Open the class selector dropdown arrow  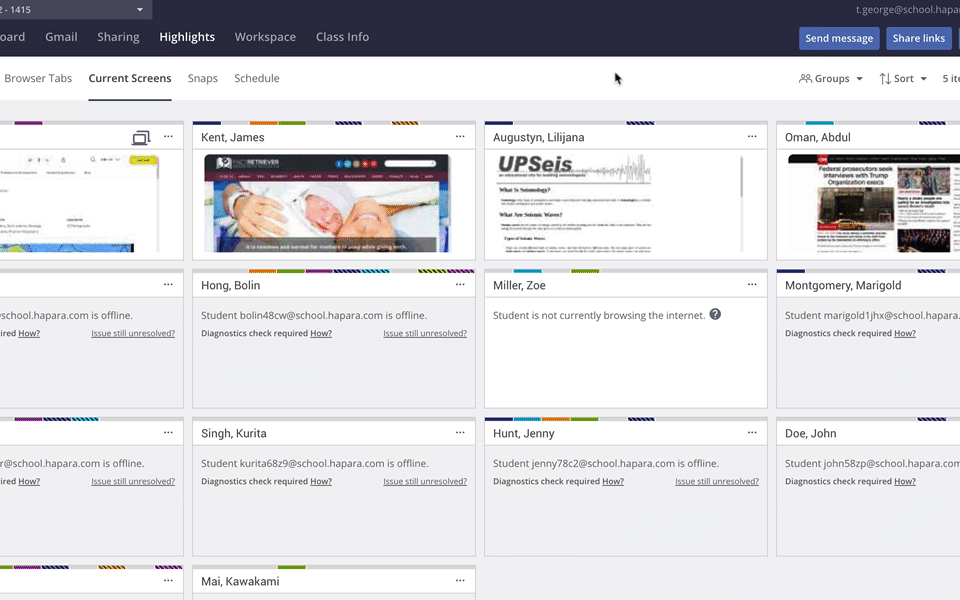pyautogui.click(x=140, y=10)
